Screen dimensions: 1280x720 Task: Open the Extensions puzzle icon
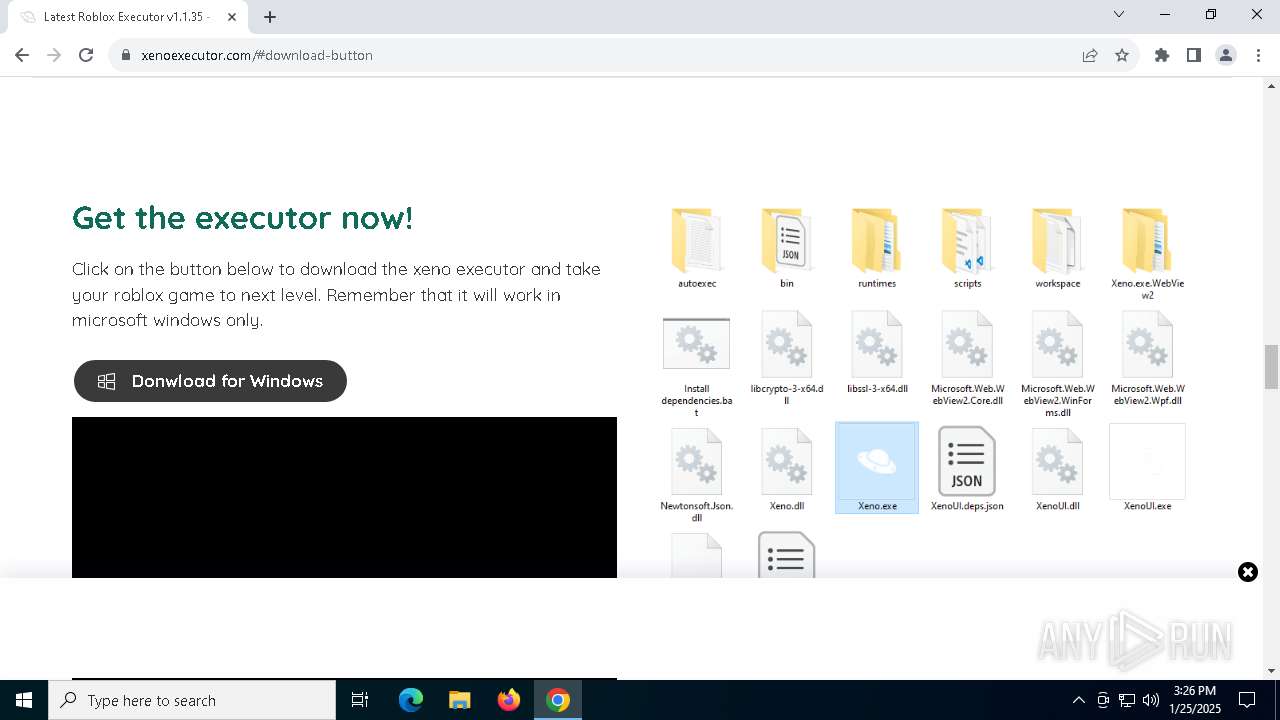pos(1162,55)
